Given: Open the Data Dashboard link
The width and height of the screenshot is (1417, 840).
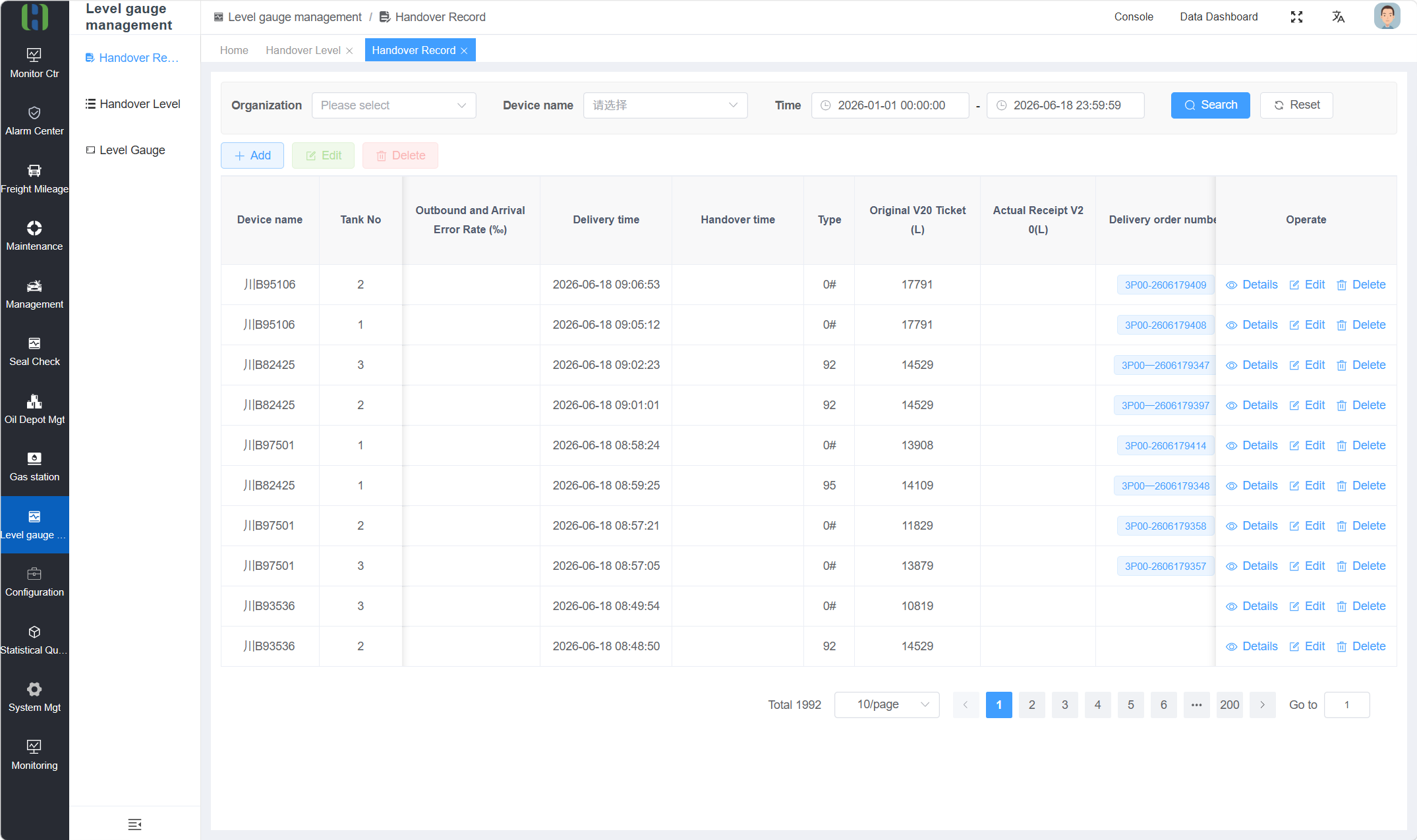Looking at the screenshot, I should (1219, 17).
